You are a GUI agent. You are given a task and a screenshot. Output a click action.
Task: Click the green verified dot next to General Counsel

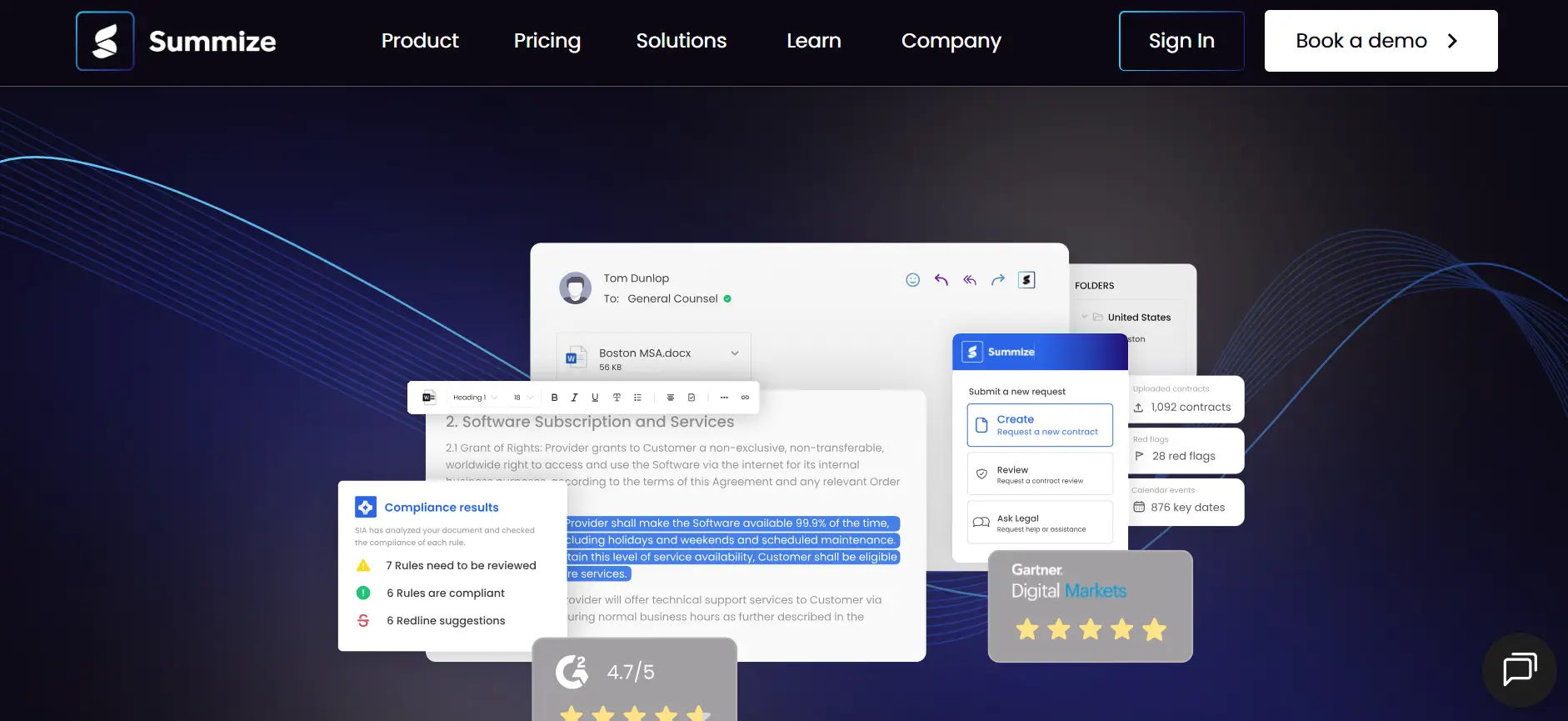[x=727, y=298]
